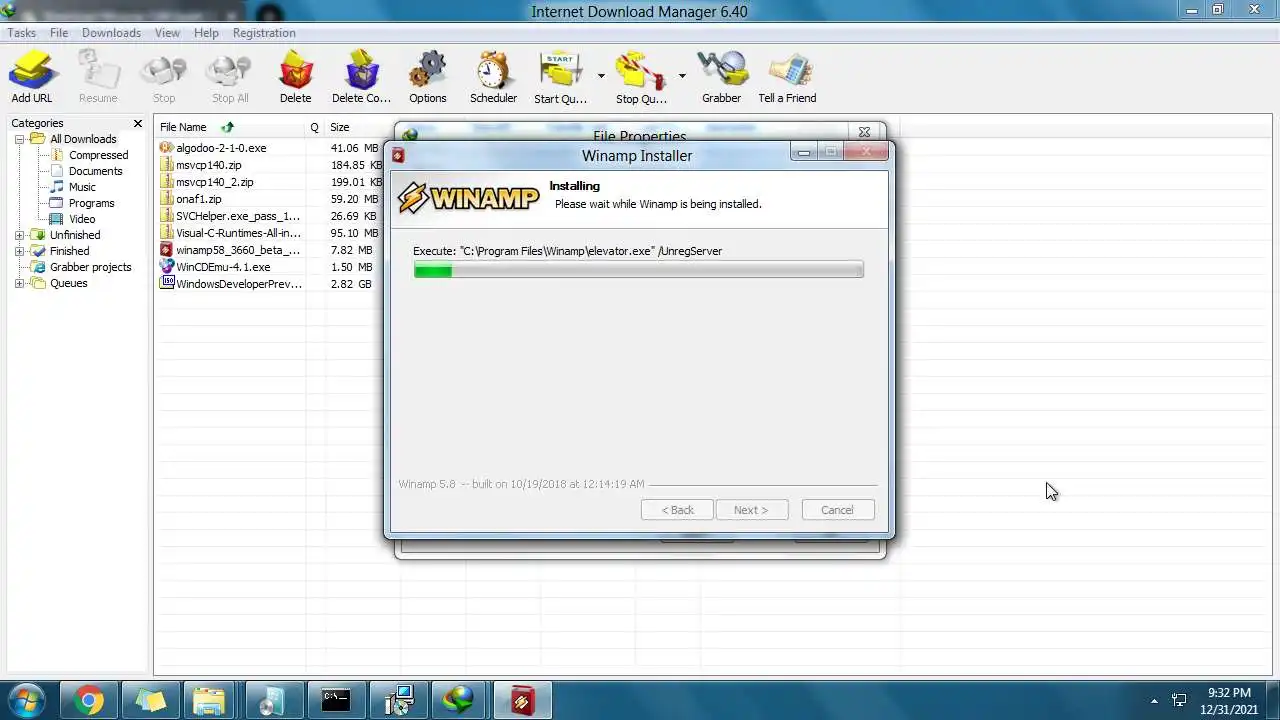Click the Winamp Installer title icon
The image size is (1280, 720).
point(398,155)
